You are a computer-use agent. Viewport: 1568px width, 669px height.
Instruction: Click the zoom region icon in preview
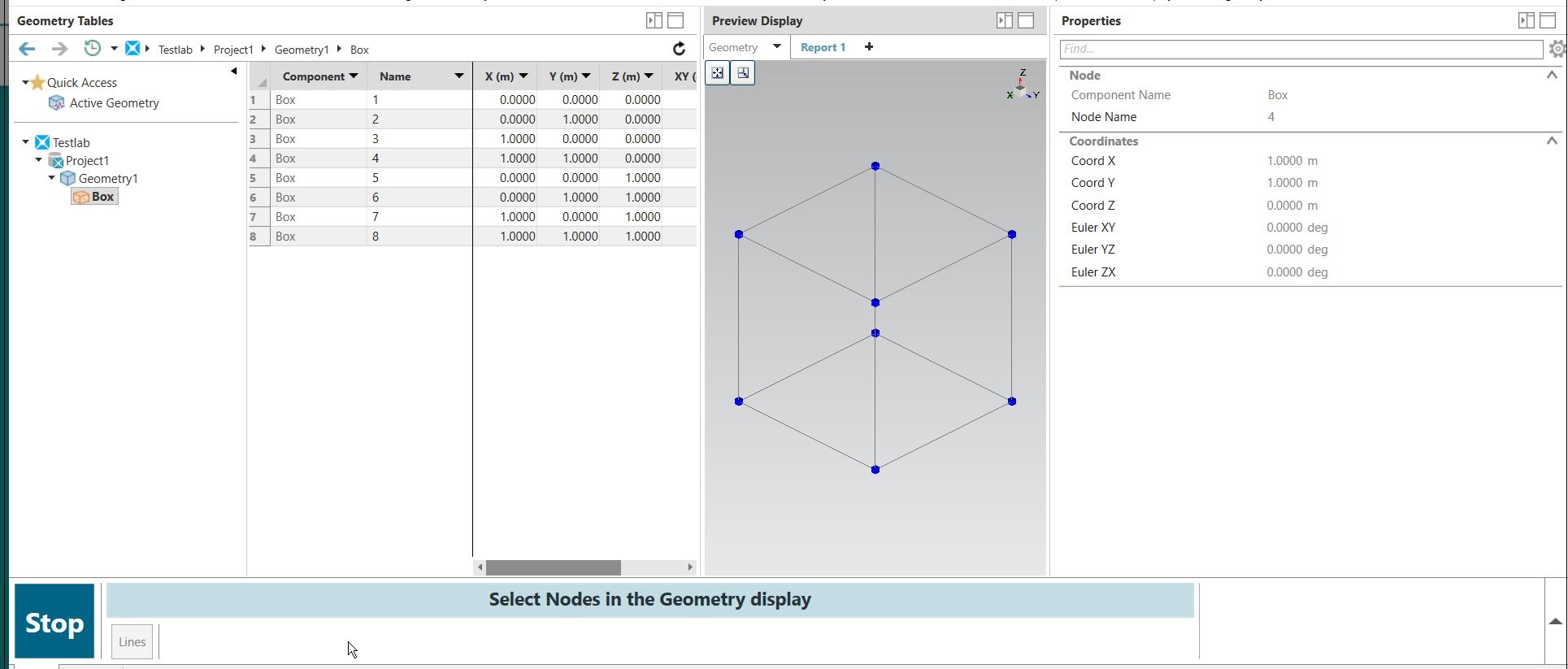(743, 73)
